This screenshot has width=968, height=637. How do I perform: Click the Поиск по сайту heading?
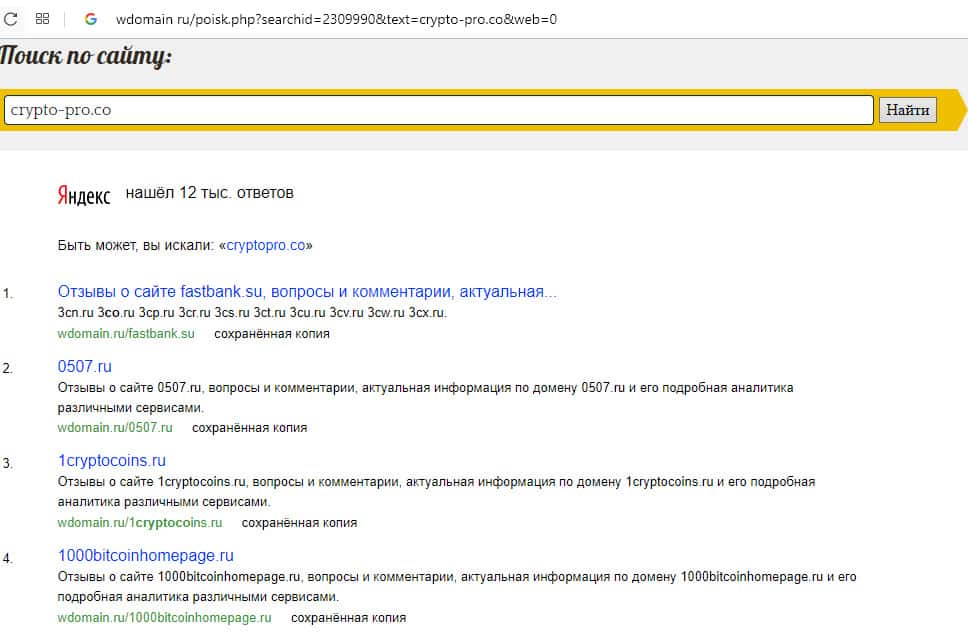tap(86, 56)
